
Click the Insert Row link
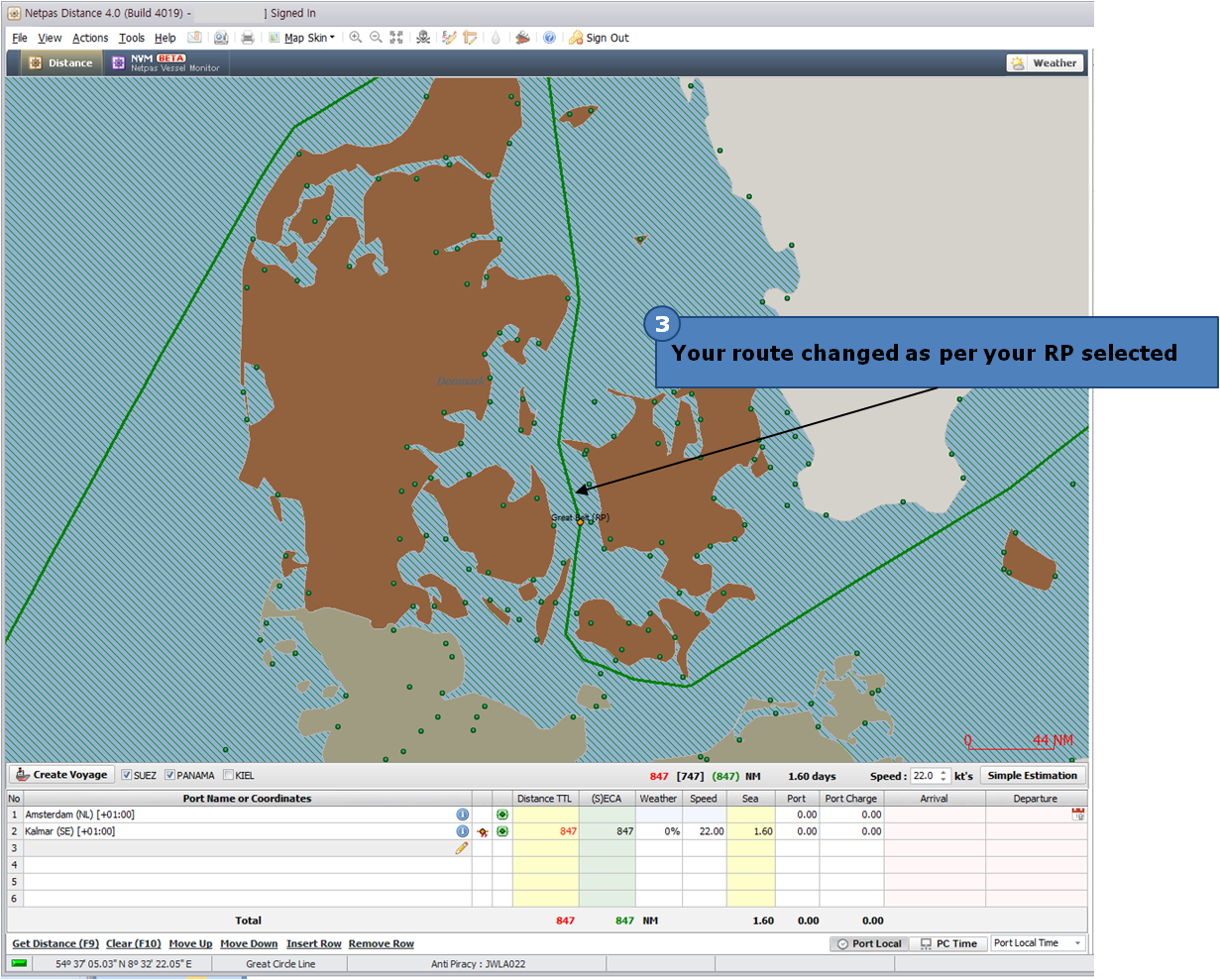coord(314,943)
